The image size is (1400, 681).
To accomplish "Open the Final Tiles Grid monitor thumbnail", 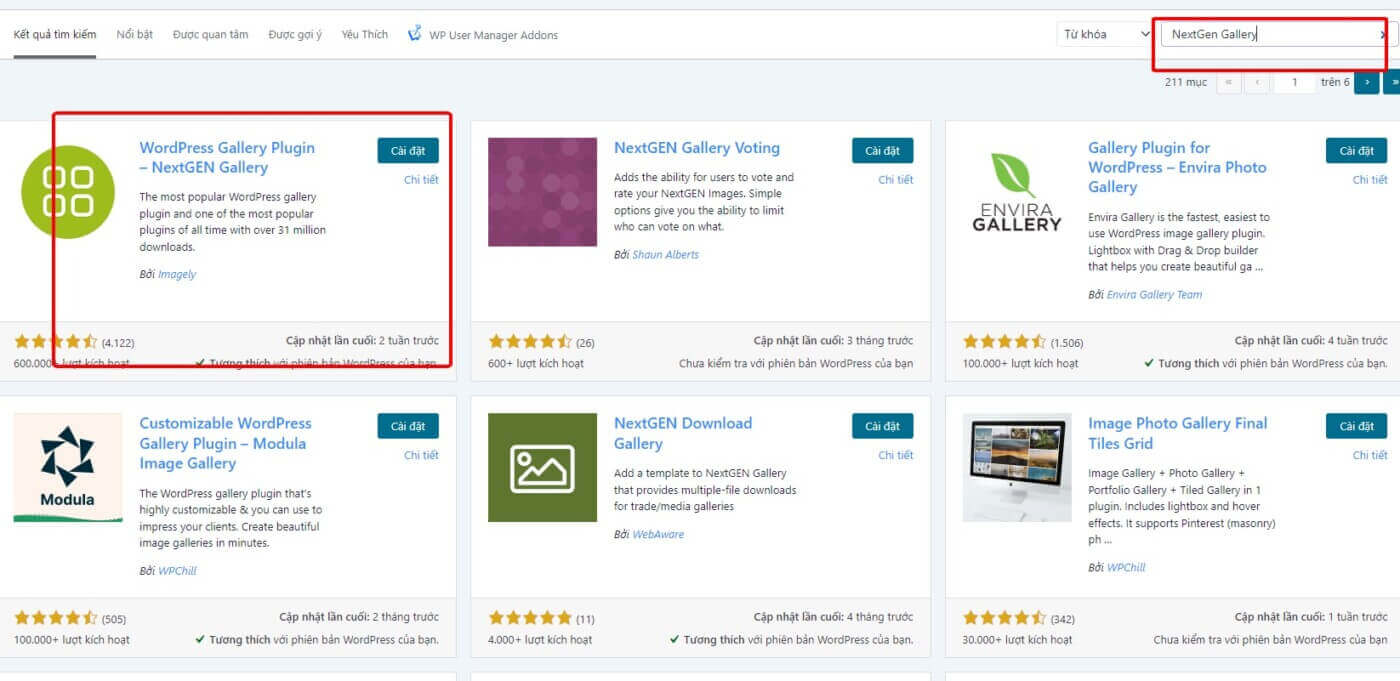I will (1016, 467).
